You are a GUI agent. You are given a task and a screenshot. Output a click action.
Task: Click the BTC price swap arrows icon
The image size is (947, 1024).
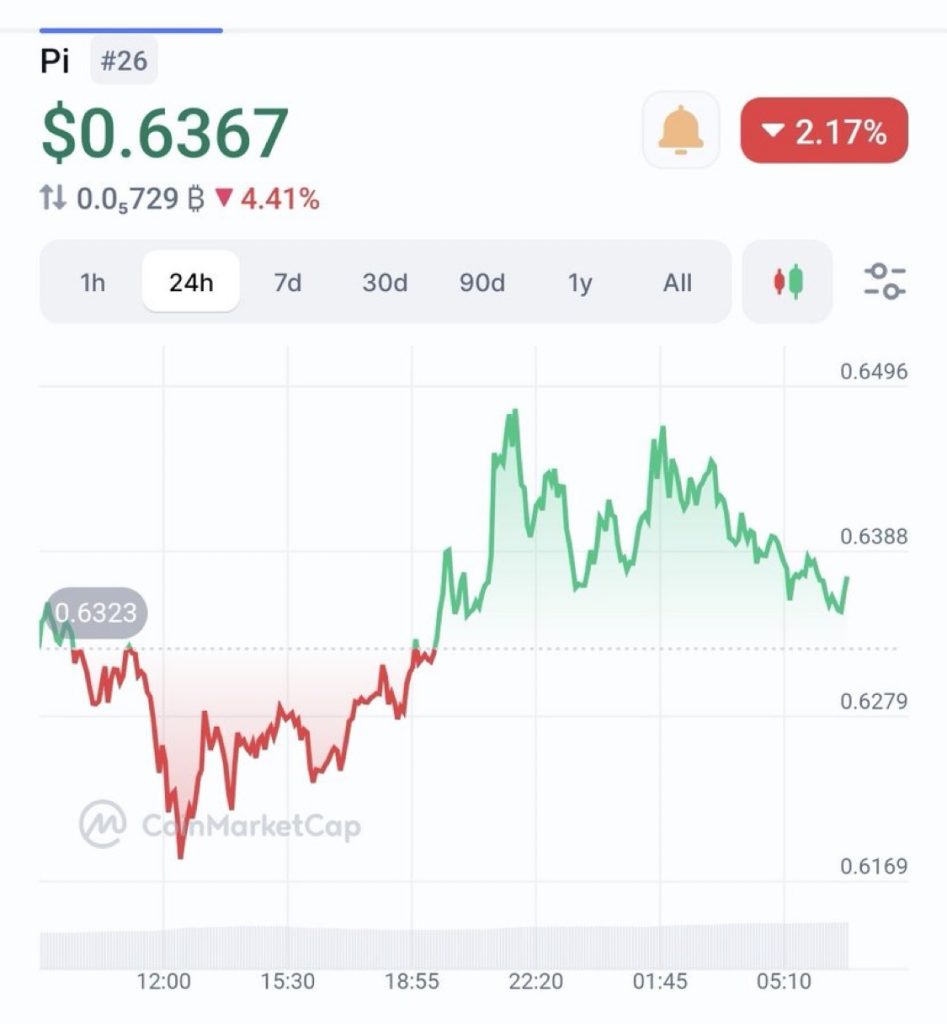tap(53, 198)
